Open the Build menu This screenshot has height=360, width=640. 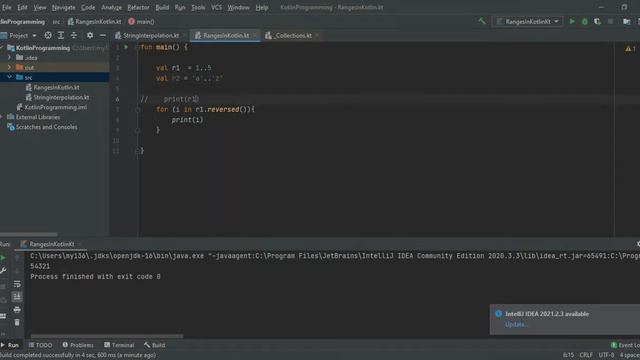coord(162,7)
